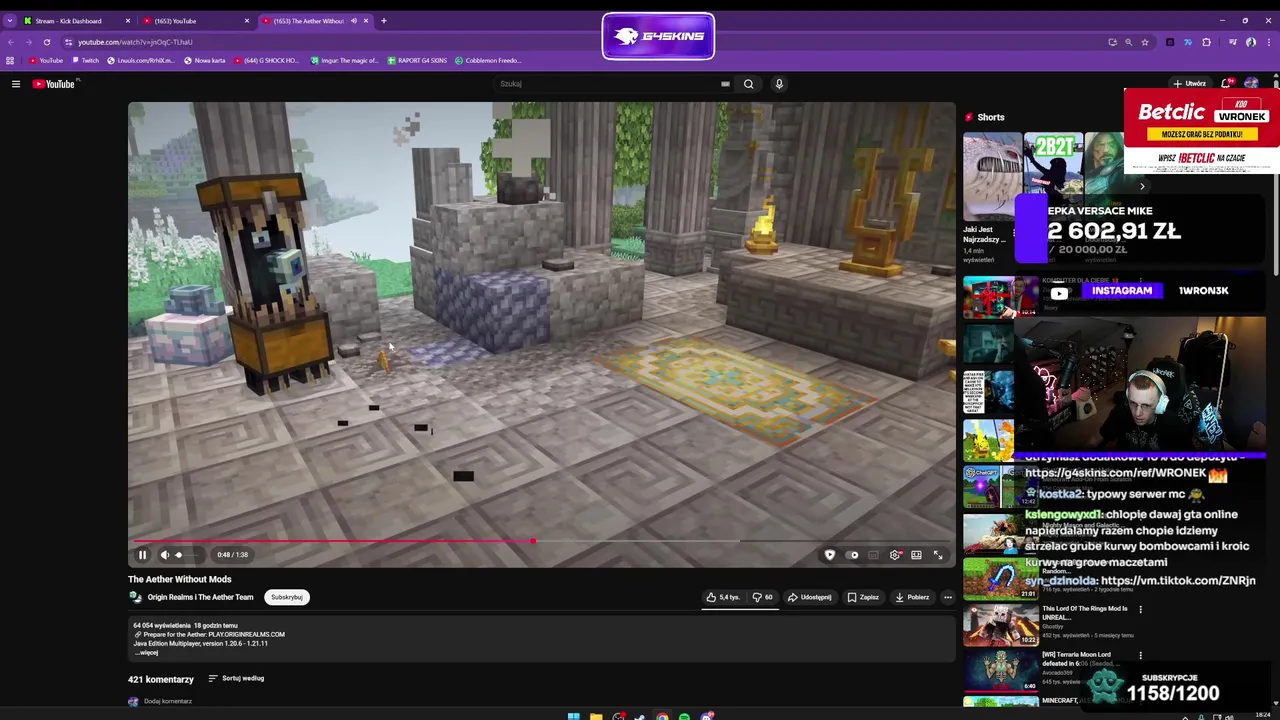The height and width of the screenshot is (720, 1280).
Task: Open the Windows Start button
Action: tap(573, 716)
